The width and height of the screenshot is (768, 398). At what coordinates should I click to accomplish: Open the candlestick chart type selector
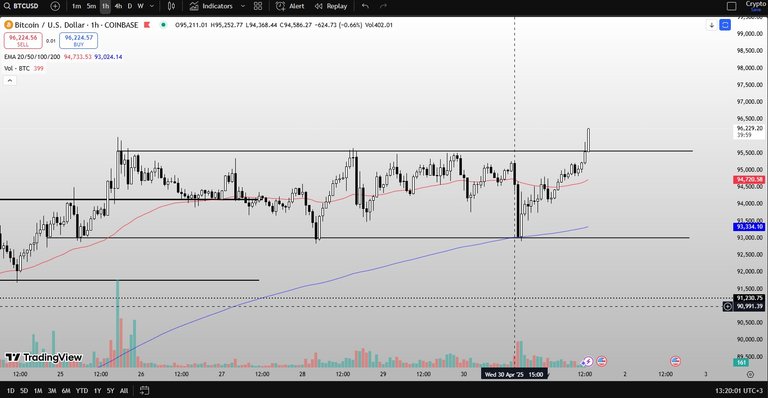point(171,6)
